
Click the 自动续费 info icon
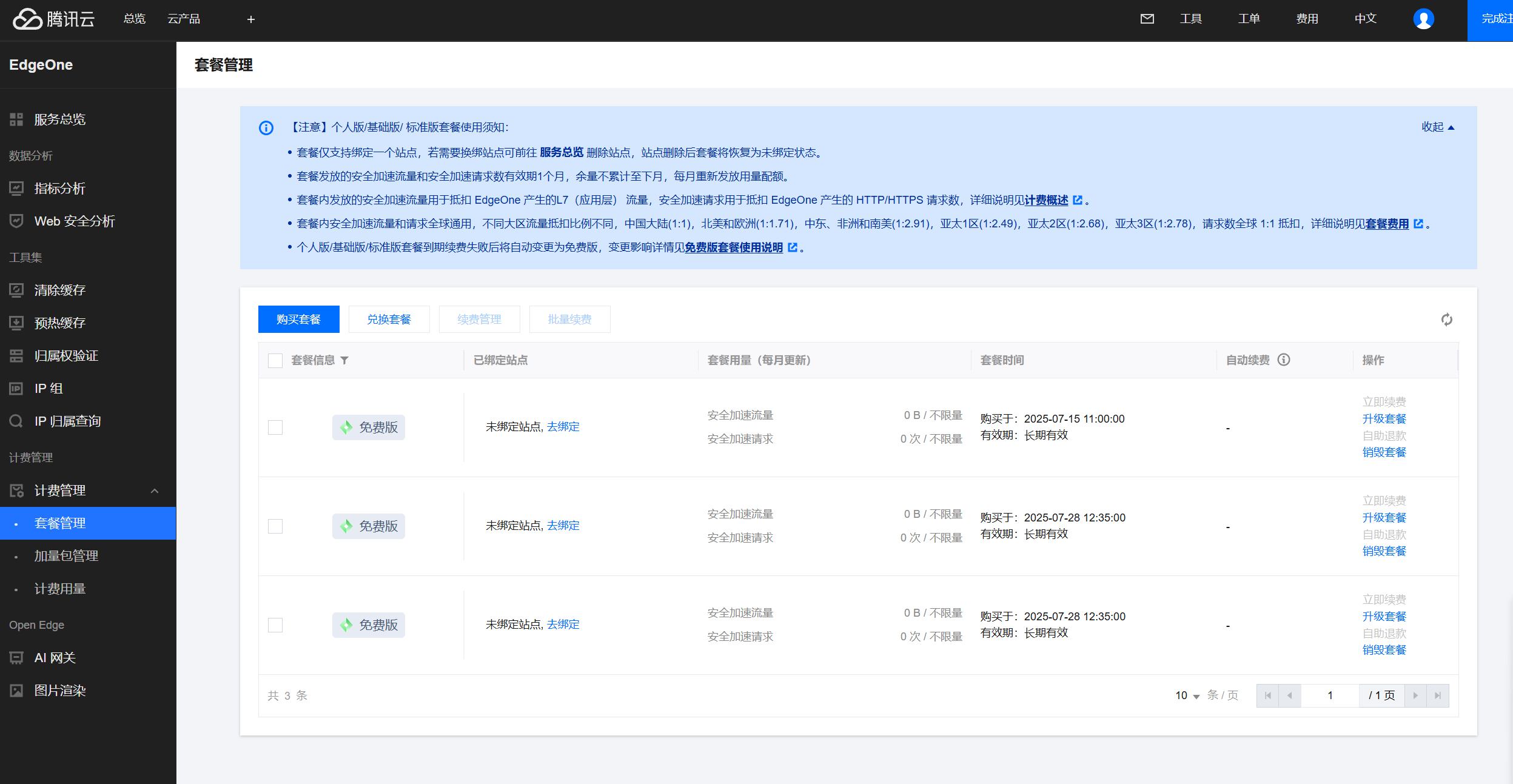coord(1284,360)
